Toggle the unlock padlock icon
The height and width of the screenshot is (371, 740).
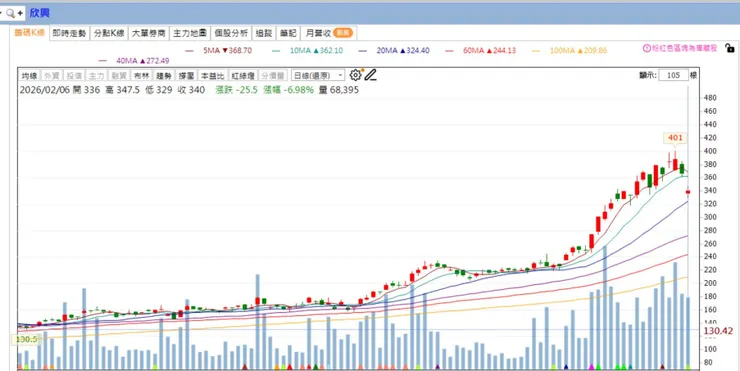pyautogui.click(x=729, y=48)
